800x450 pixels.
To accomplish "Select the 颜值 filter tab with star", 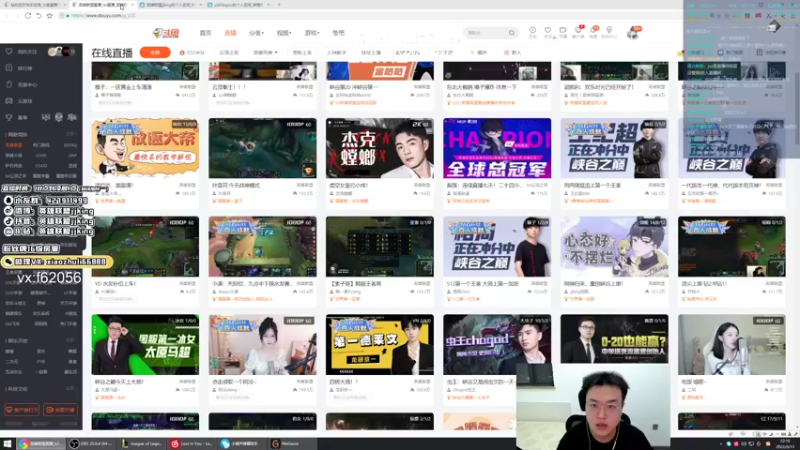I will click(x=479, y=53).
